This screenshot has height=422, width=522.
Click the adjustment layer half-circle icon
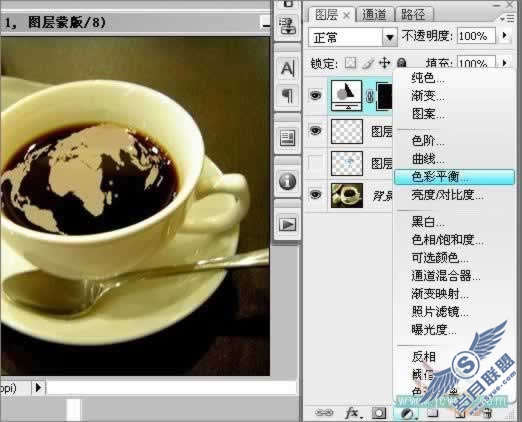[406, 413]
